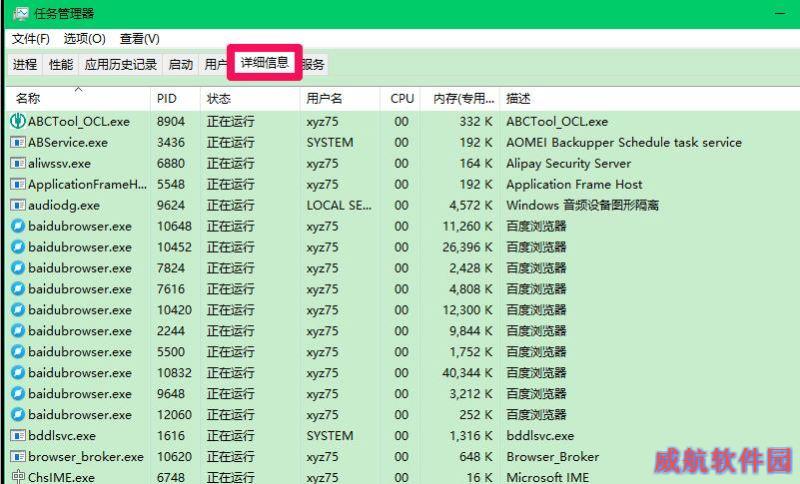This screenshot has width=800, height=484.
Task: Click Alipay Security Server description
Action: pyautogui.click(x=569, y=163)
